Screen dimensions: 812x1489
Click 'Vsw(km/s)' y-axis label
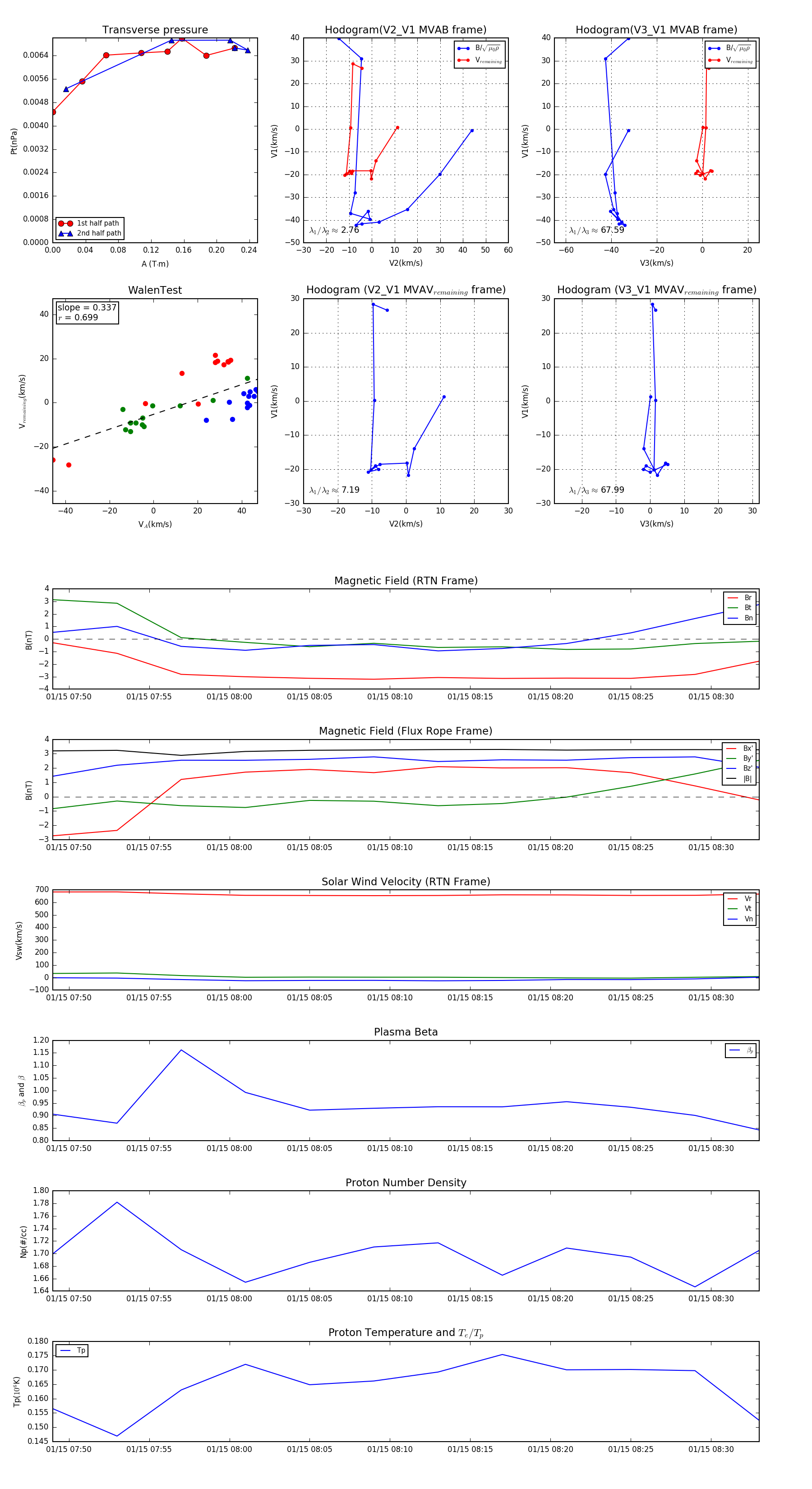(18, 940)
